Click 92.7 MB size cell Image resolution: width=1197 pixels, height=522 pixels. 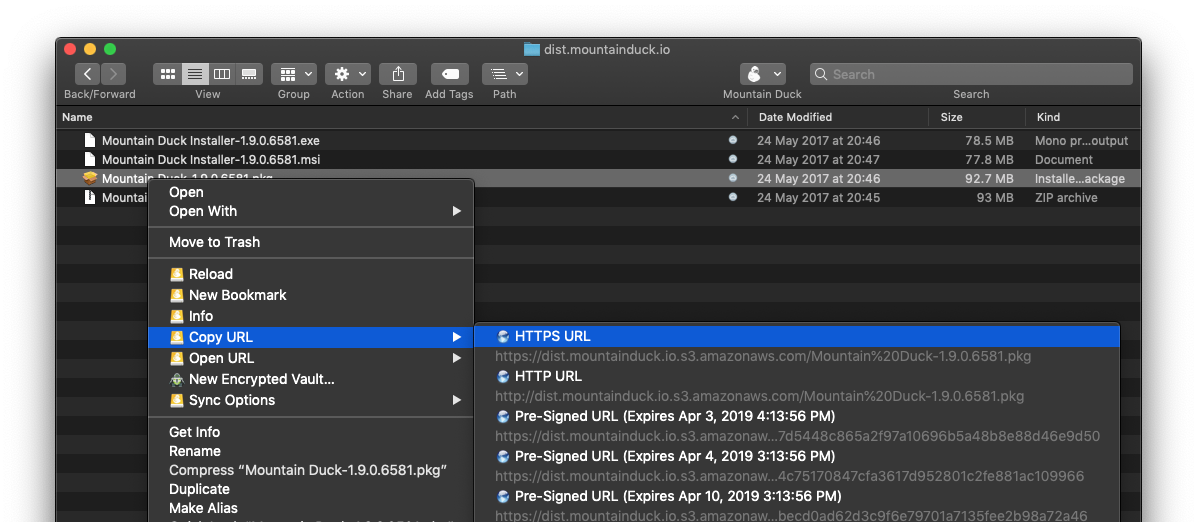coord(988,179)
